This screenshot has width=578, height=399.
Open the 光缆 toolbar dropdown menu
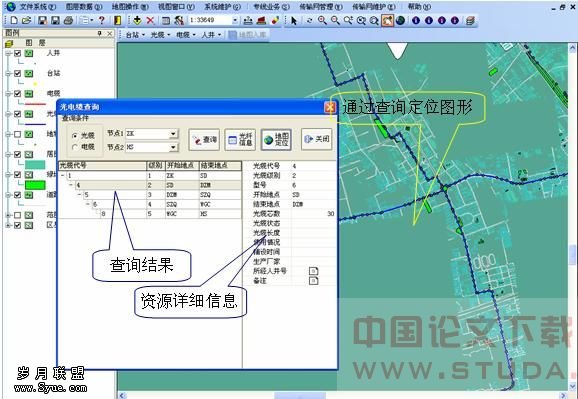tap(161, 35)
